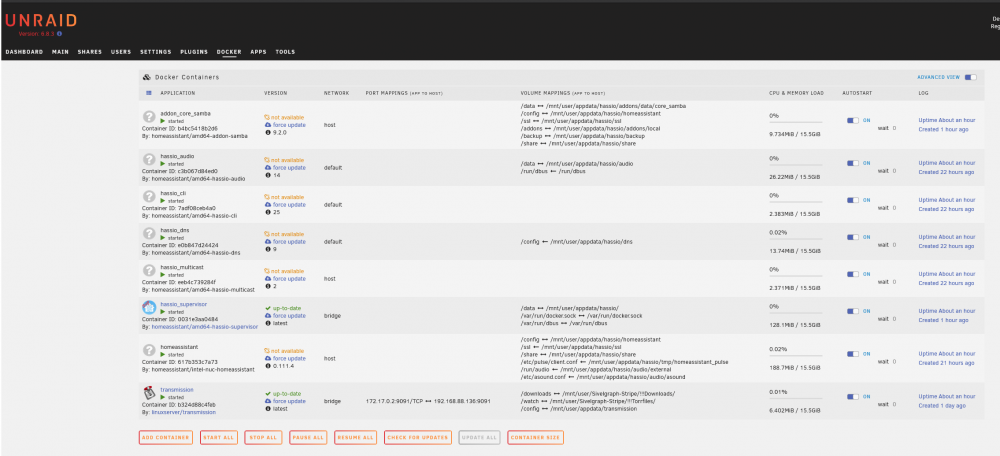Image resolution: width=1000 pixels, height=456 pixels.
Task: Click the hassio_audio container icon
Action: tap(149, 159)
